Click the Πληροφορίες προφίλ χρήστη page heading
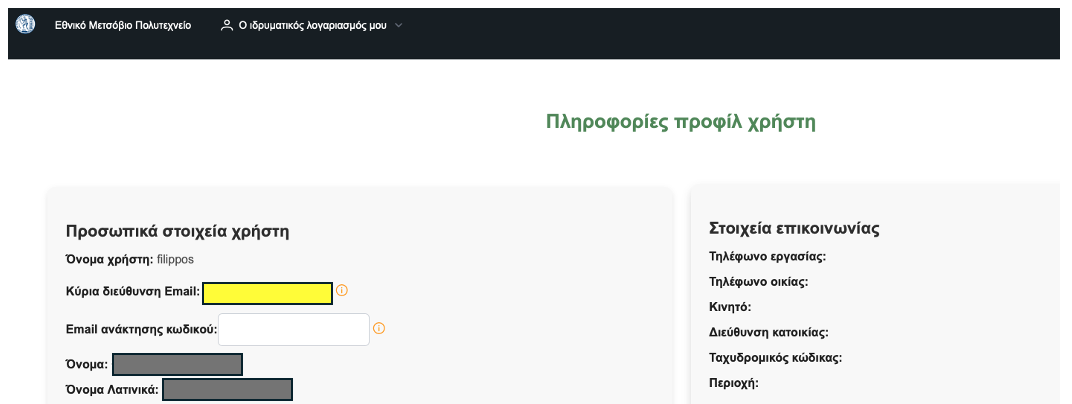 pyautogui.click(x=681, y=122)
